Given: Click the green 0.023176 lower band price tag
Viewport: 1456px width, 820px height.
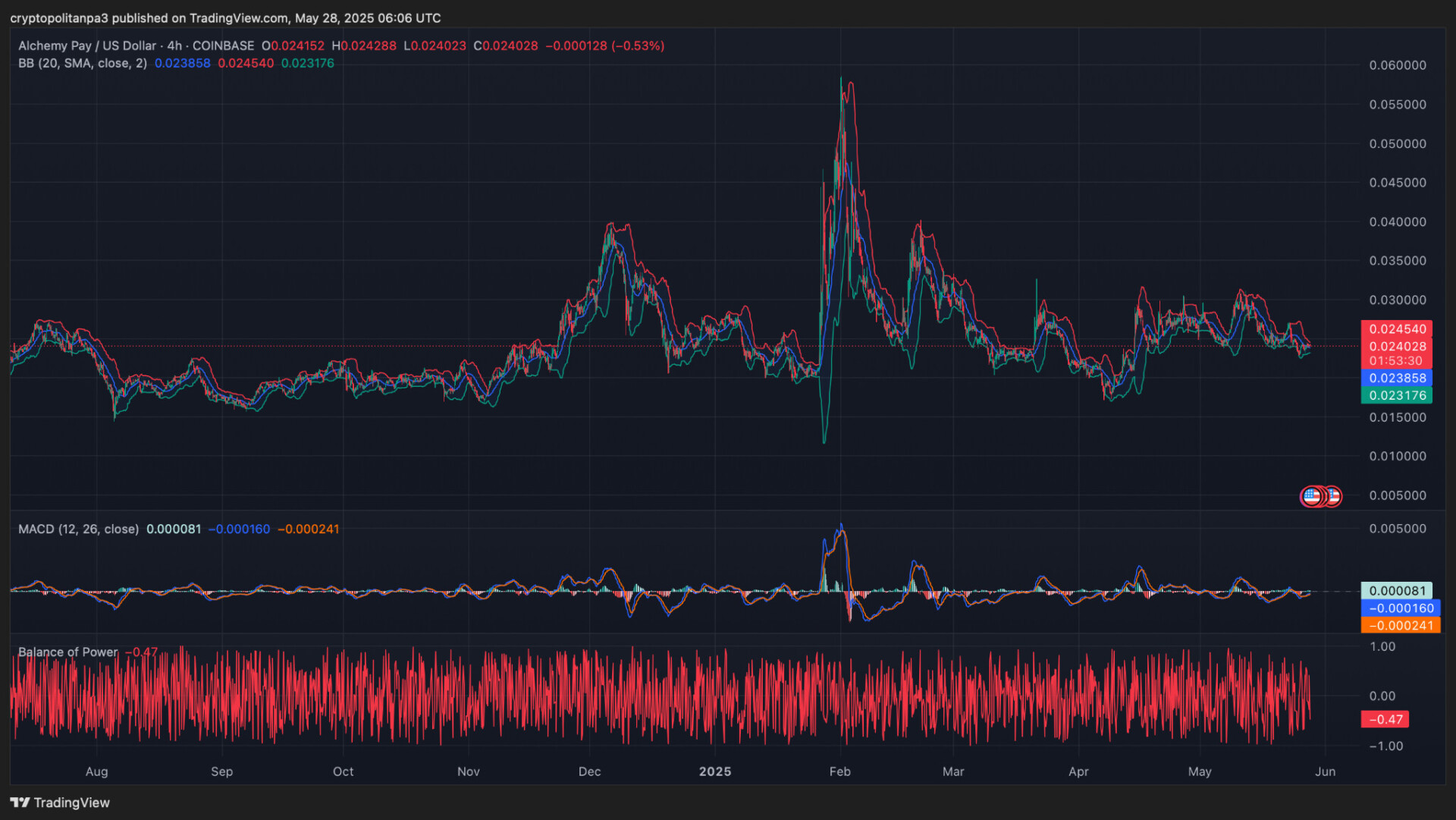Looking at the screenshot, I should pos(1397,396).
